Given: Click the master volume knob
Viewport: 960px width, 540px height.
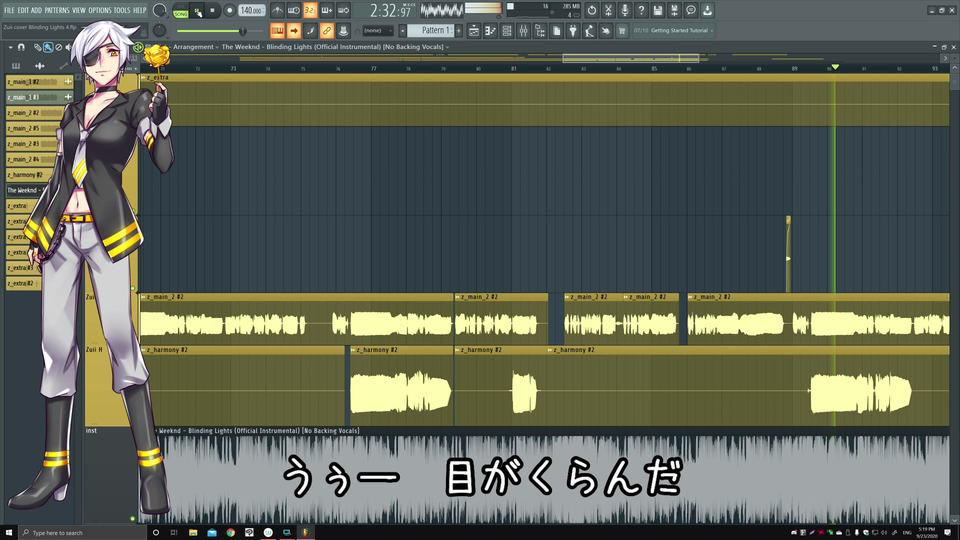Looking at the screenshot, I should (159, 10).
